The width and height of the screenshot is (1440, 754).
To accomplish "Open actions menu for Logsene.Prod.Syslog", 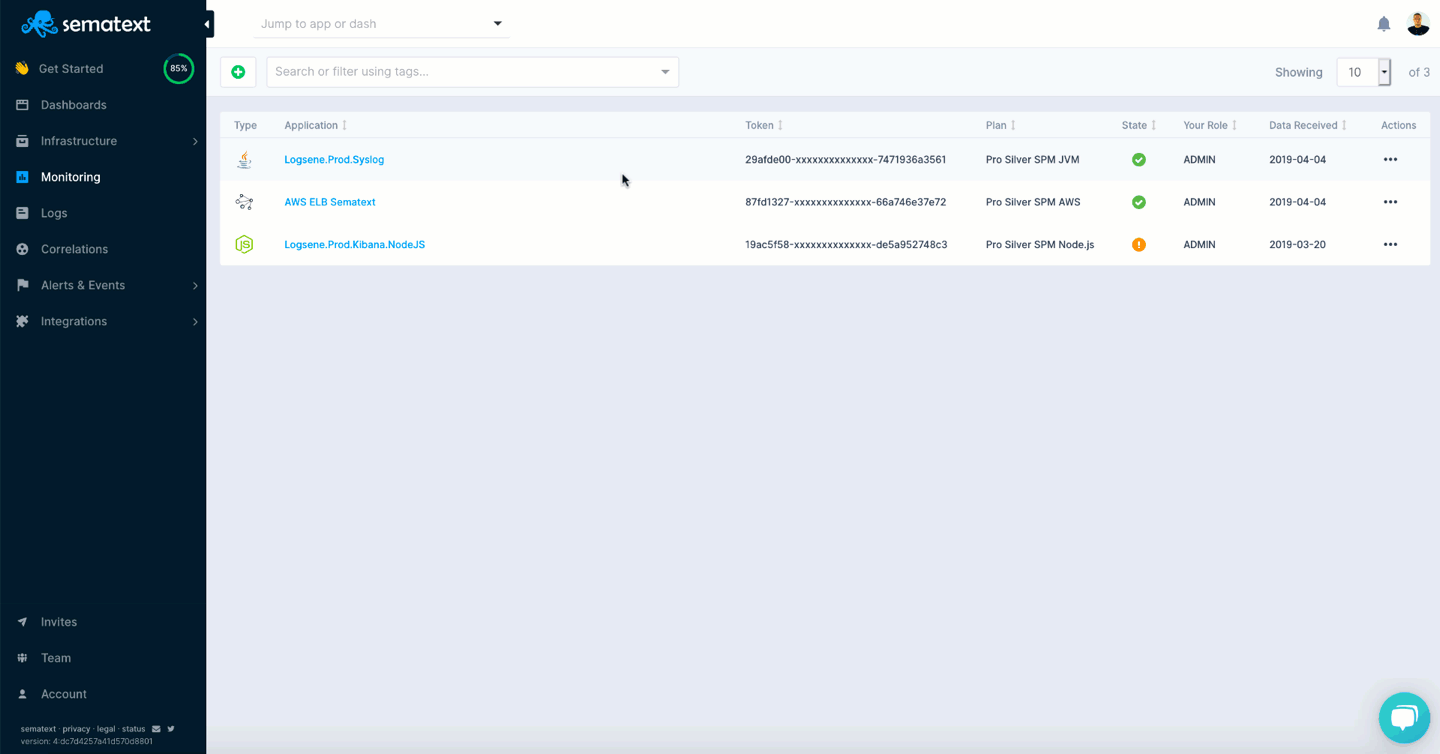I will (1390, 160).
